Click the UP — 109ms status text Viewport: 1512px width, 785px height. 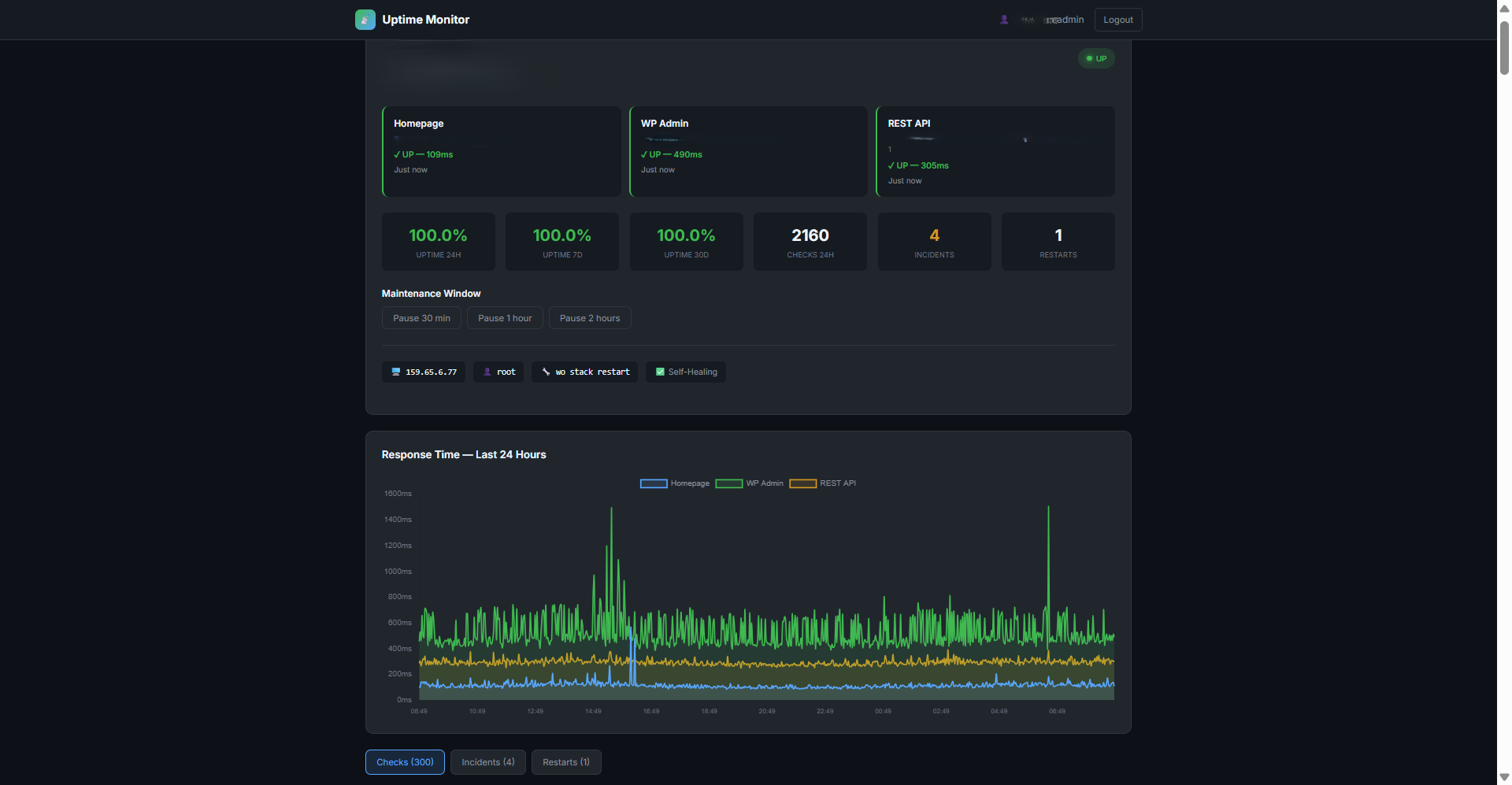click(x=424, y=154)
